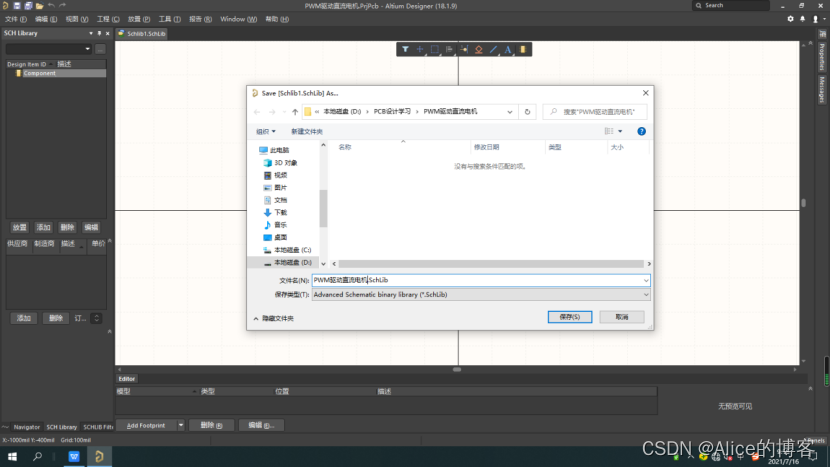The height and width of the screenshot is (468, 831).
Task: Open the 组织 dropdown in Save dialog
Action: pyautogui.click(x=266, y=131)
